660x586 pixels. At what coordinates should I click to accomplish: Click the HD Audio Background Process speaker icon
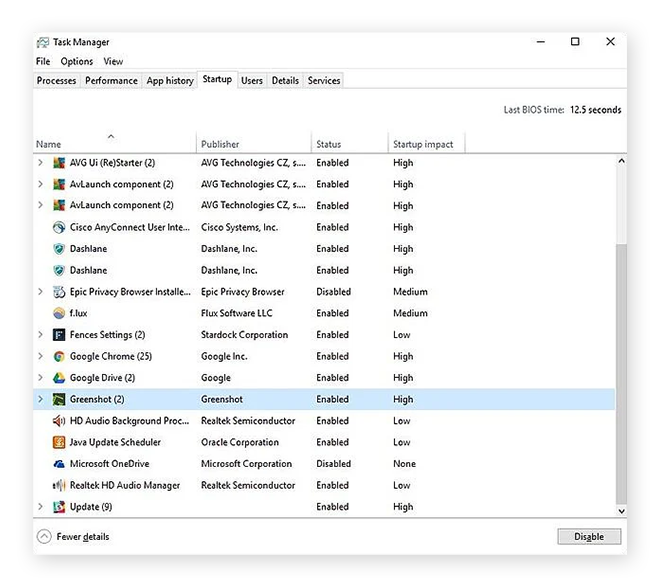click(59, 421)
